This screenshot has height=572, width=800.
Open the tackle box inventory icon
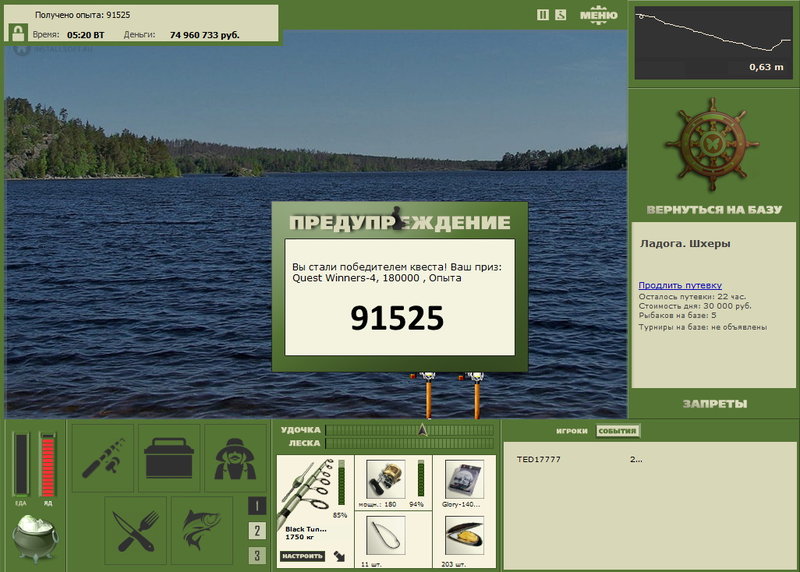[x=169, y=458]
